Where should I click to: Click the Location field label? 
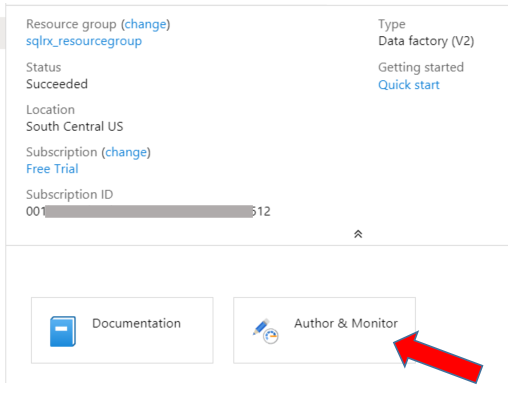50,110
